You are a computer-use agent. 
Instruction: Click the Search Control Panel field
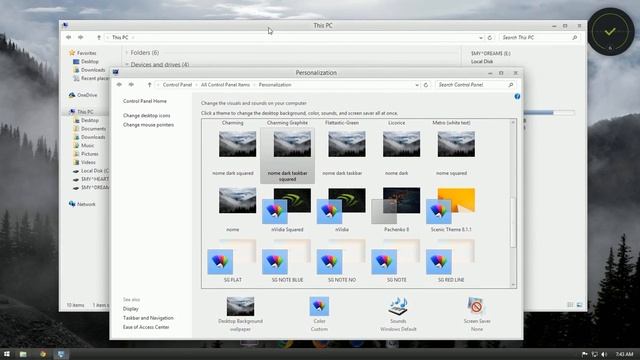(475, 85)
